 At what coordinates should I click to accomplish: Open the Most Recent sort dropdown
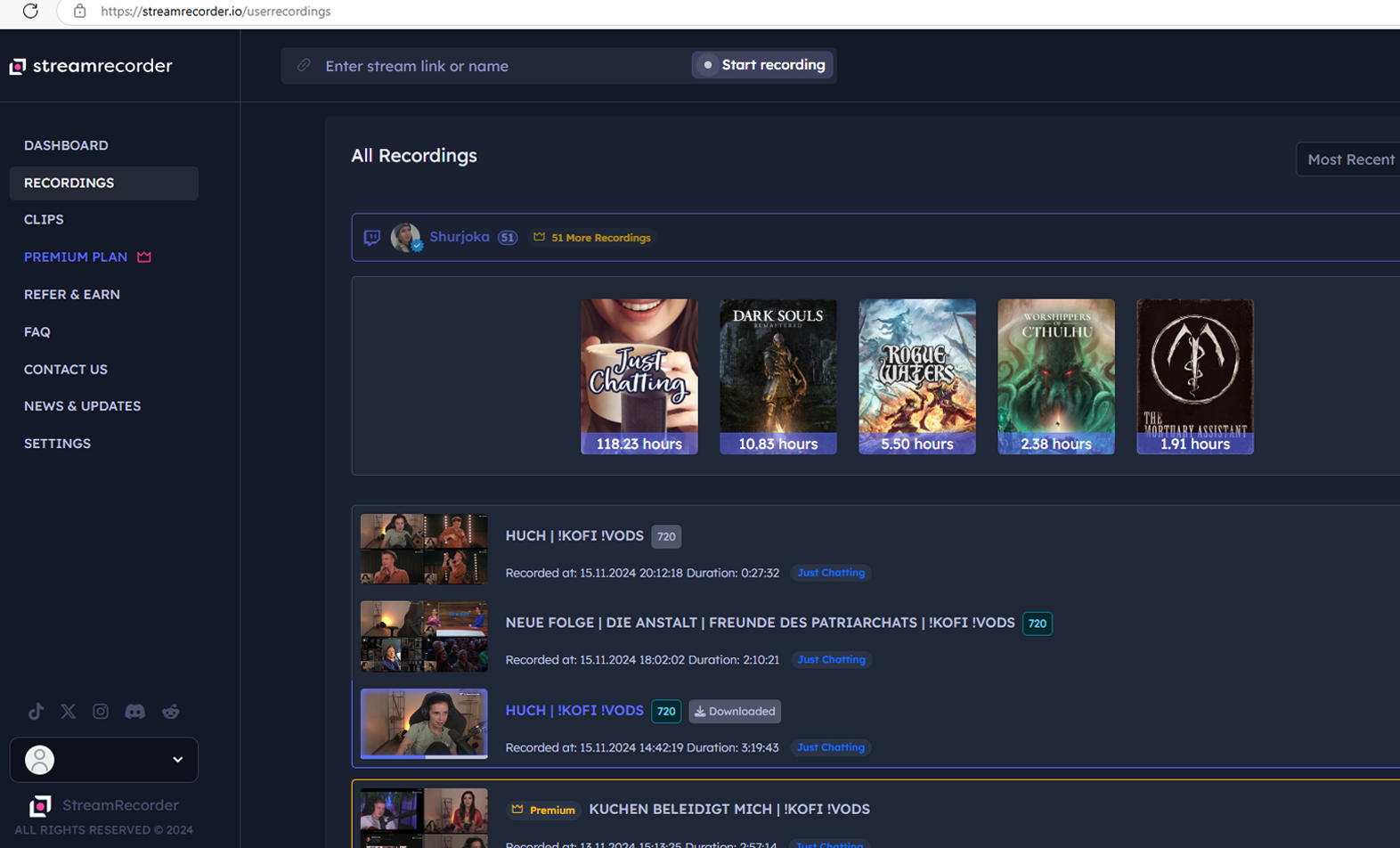[1349, 159]
